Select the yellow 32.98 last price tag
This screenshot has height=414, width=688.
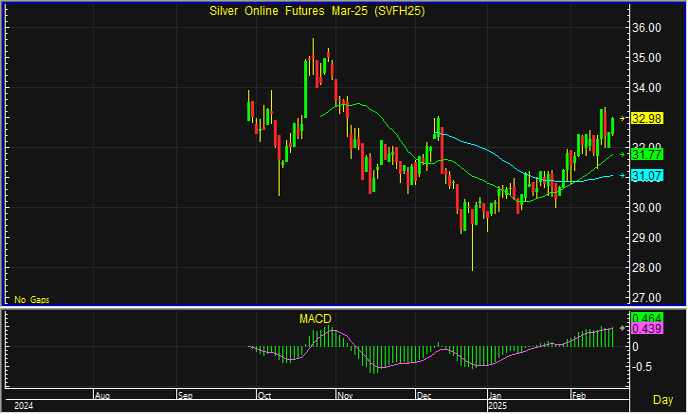648,119
